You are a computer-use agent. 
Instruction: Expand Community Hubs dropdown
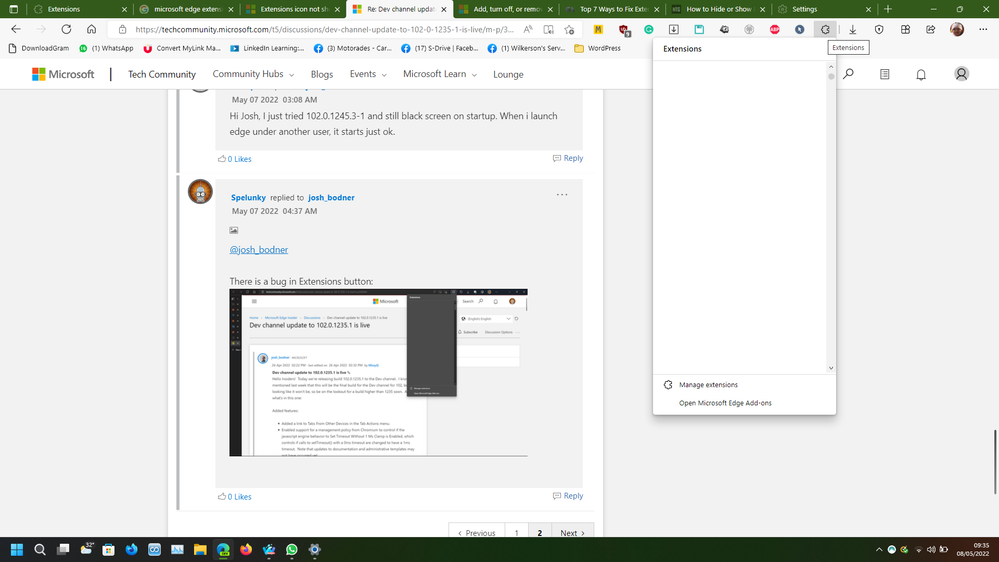253,74
